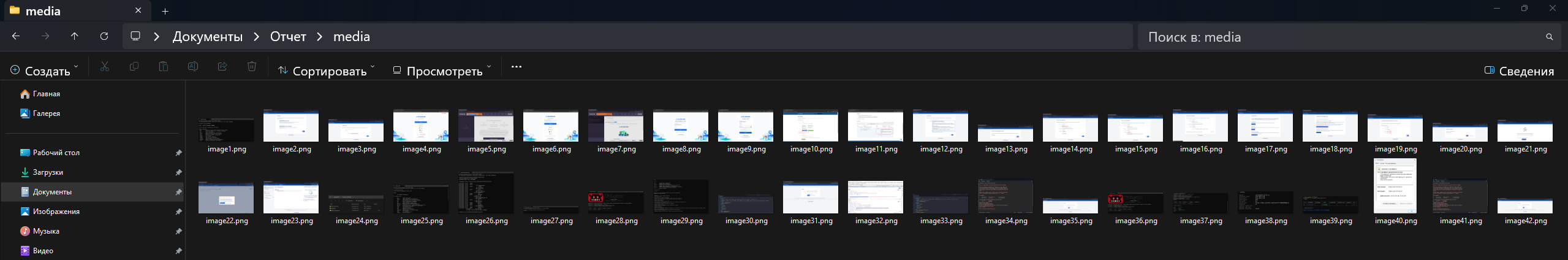
Task: Navigate to Документы in breadcrumb
Action: coord(208,37)
